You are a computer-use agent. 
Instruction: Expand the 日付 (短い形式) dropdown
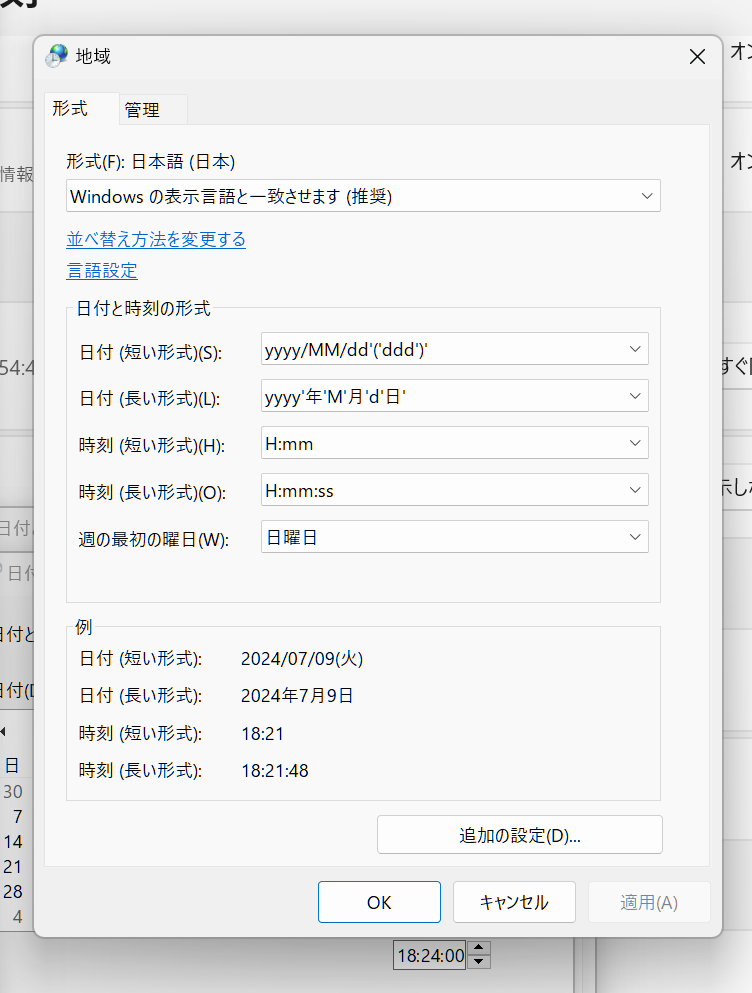coord(454,349)
